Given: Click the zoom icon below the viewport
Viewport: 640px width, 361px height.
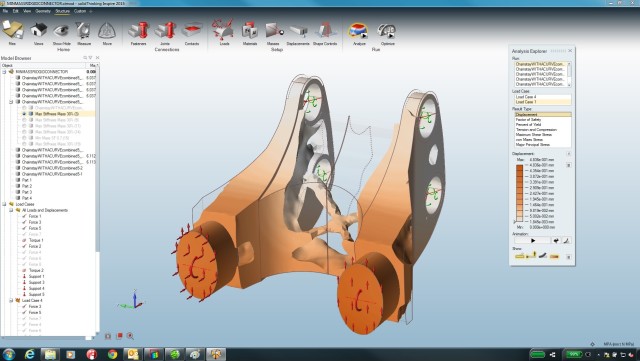Looking at the screenshot, I should (x=130, y=336).
